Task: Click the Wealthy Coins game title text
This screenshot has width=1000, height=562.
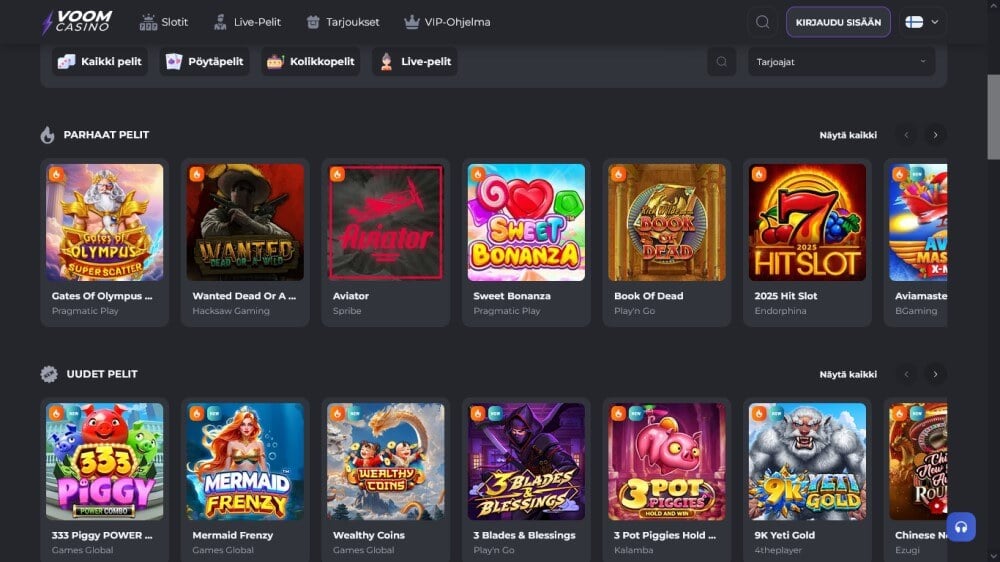Action: (x=369, y=535)
